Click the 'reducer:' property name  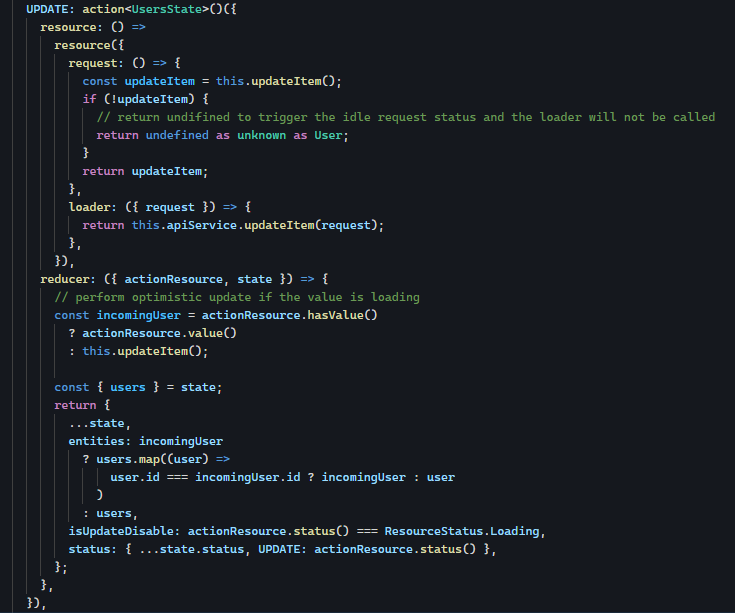(x=68, y=279)
